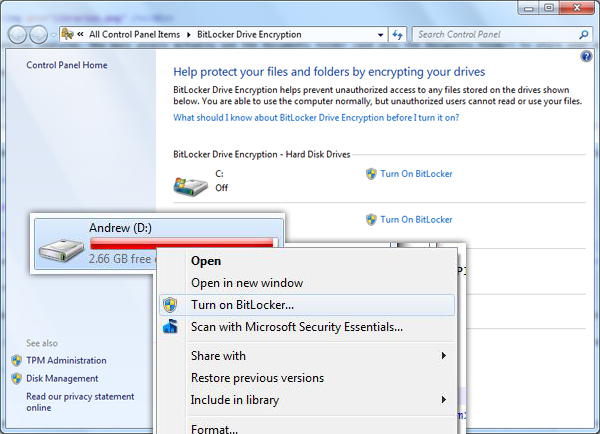Click the Refresh button
Screen dimensions: 600x434
point(398,35)
